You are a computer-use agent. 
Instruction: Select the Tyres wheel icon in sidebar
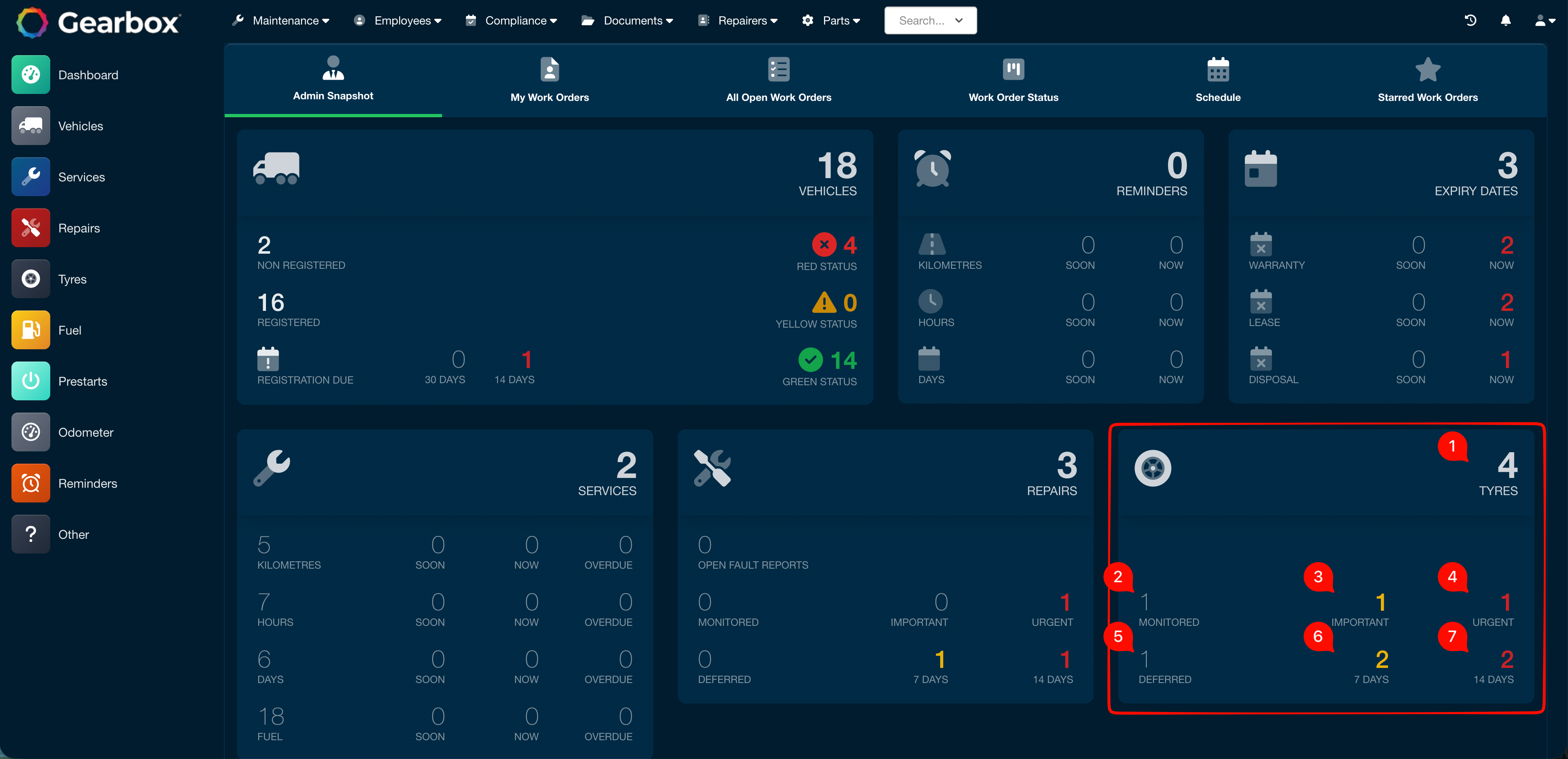tap(30, 279)
